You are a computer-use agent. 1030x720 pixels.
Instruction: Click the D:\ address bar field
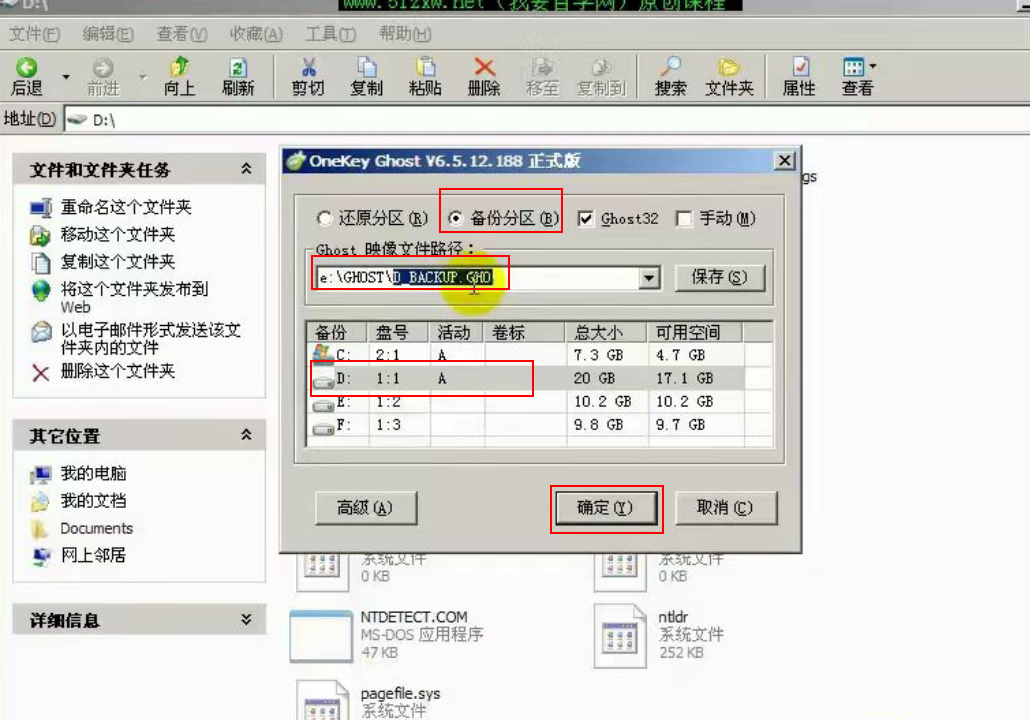549,120
